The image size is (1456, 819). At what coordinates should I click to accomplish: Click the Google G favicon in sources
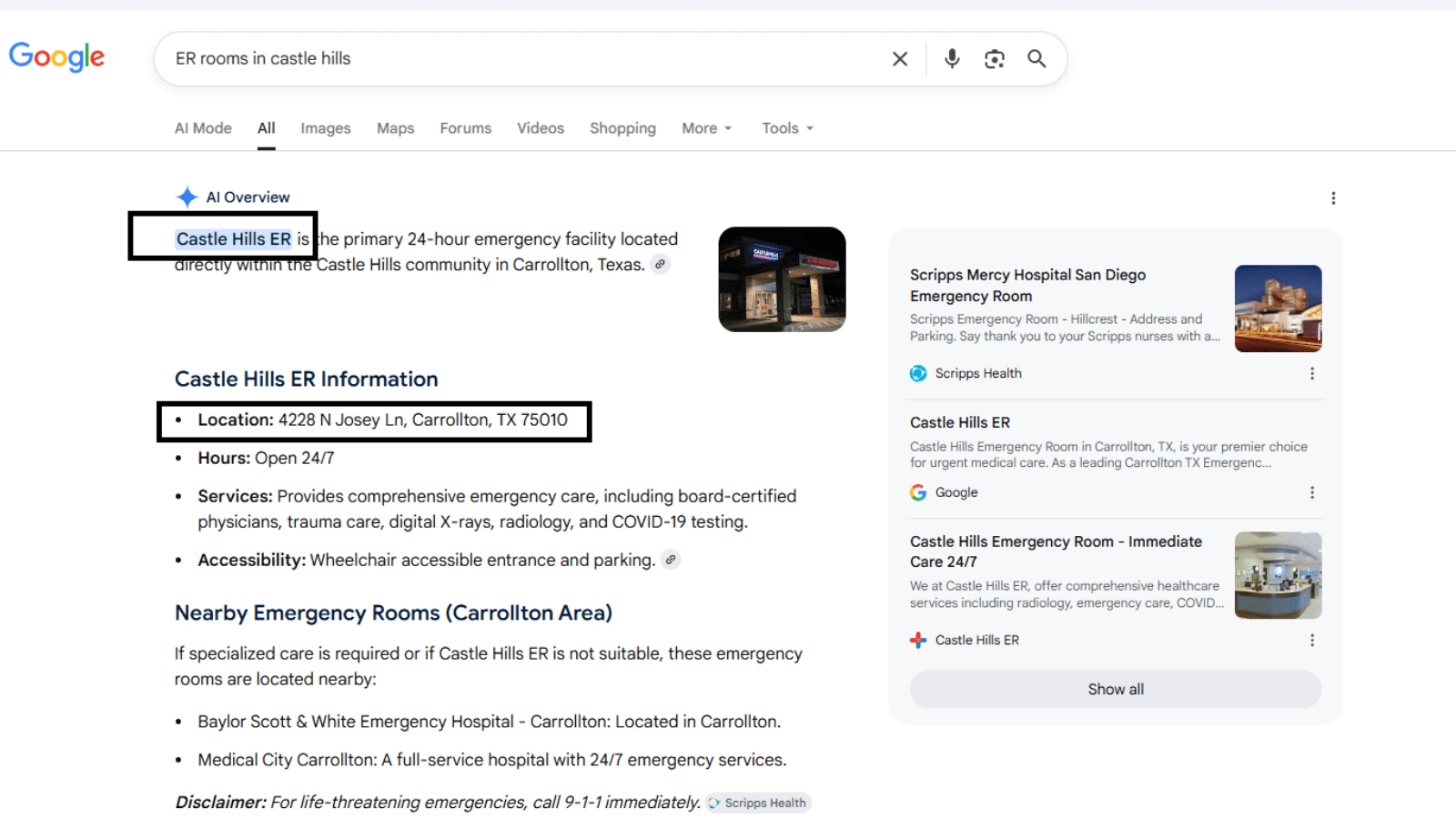tap(918, 492)
